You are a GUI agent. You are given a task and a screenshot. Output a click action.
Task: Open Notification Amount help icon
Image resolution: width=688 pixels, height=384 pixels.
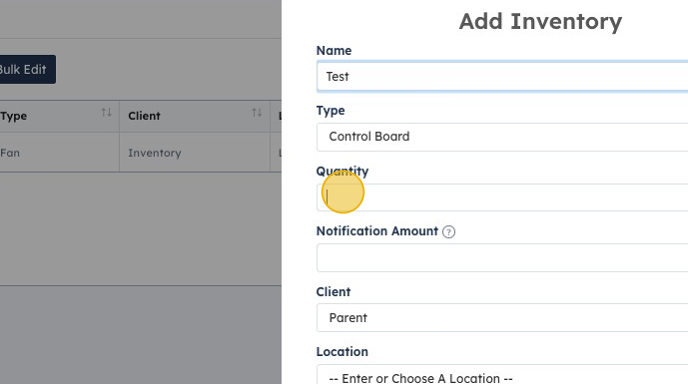[448, 232]
